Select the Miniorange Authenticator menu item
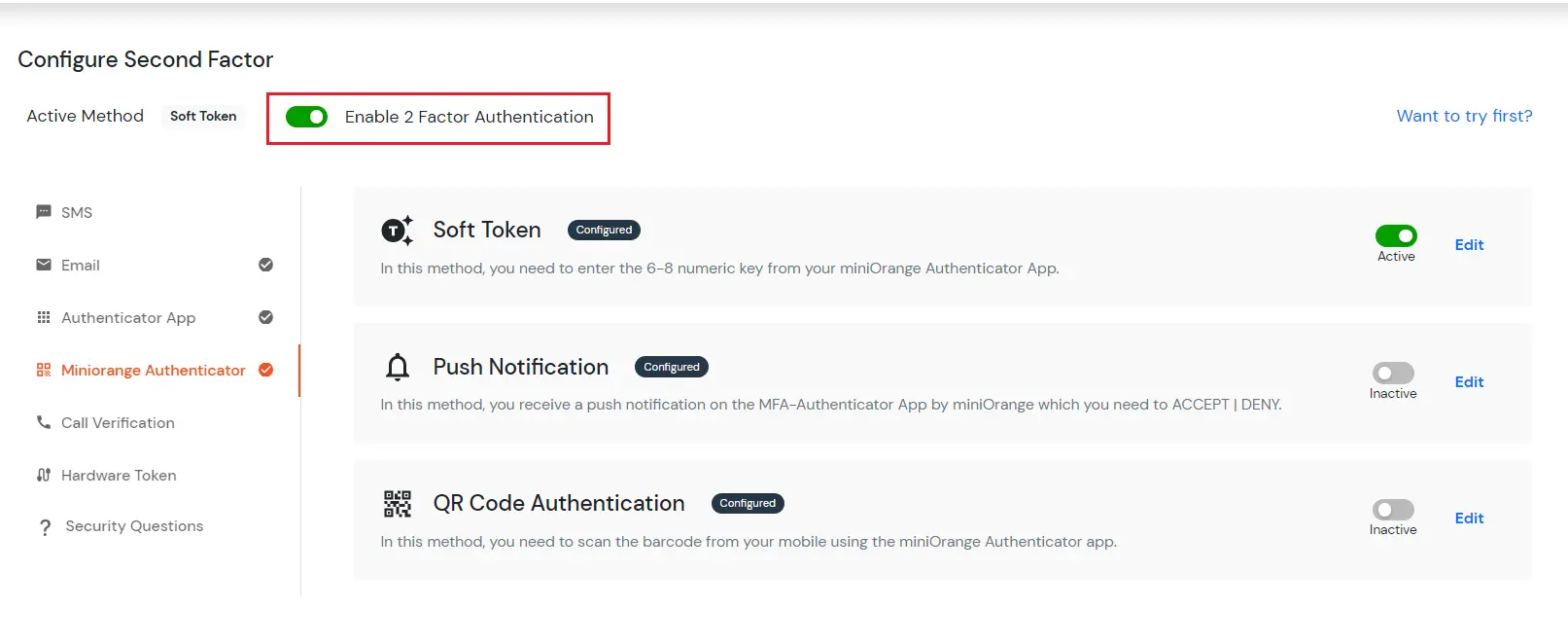1568x644 pixels. (x=153, y=370)
